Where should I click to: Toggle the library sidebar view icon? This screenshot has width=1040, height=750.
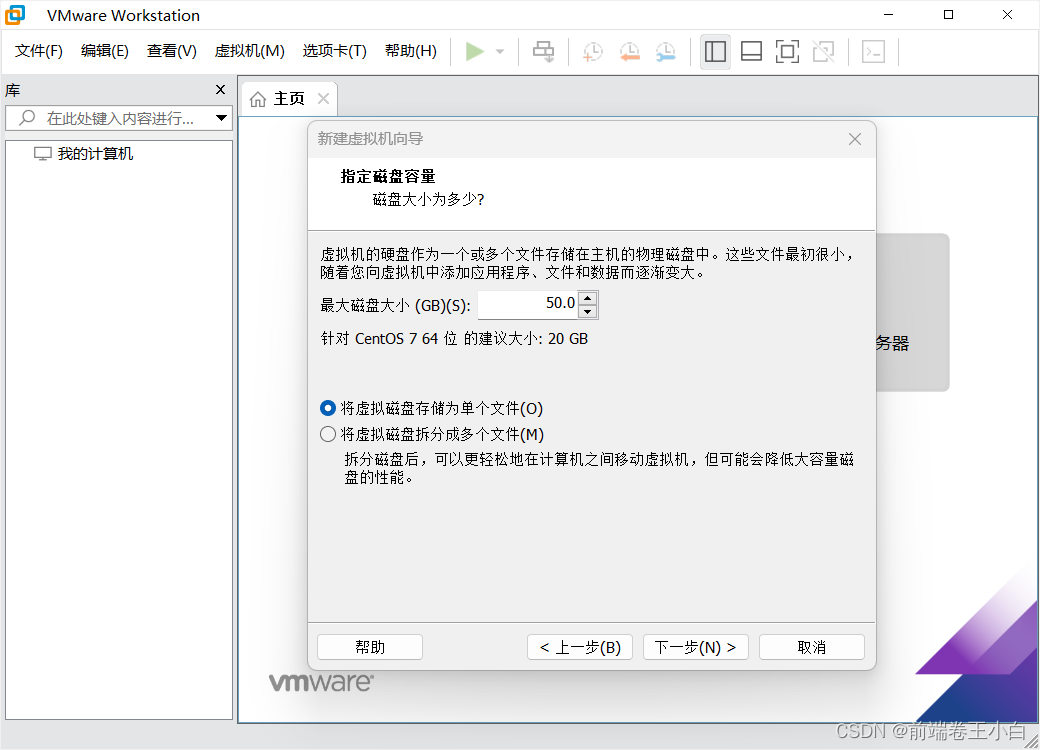point(715,52)
